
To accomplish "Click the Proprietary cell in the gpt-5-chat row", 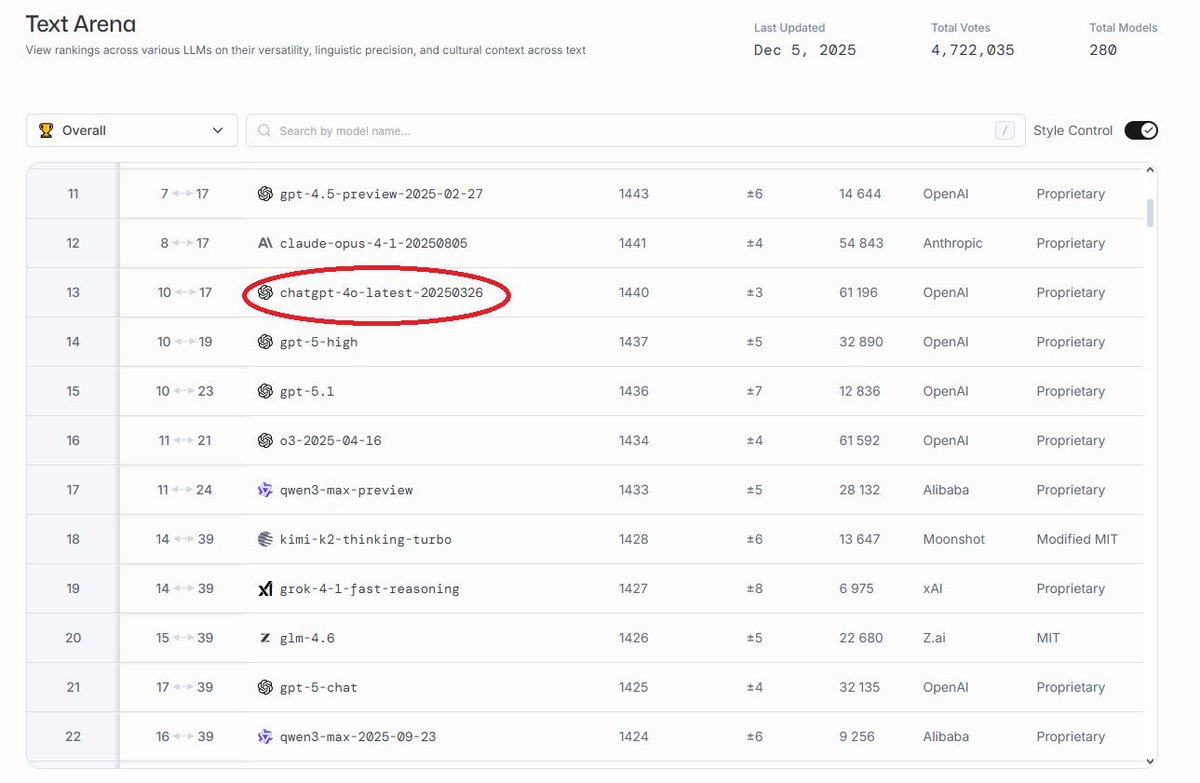I will [1071, 687].
